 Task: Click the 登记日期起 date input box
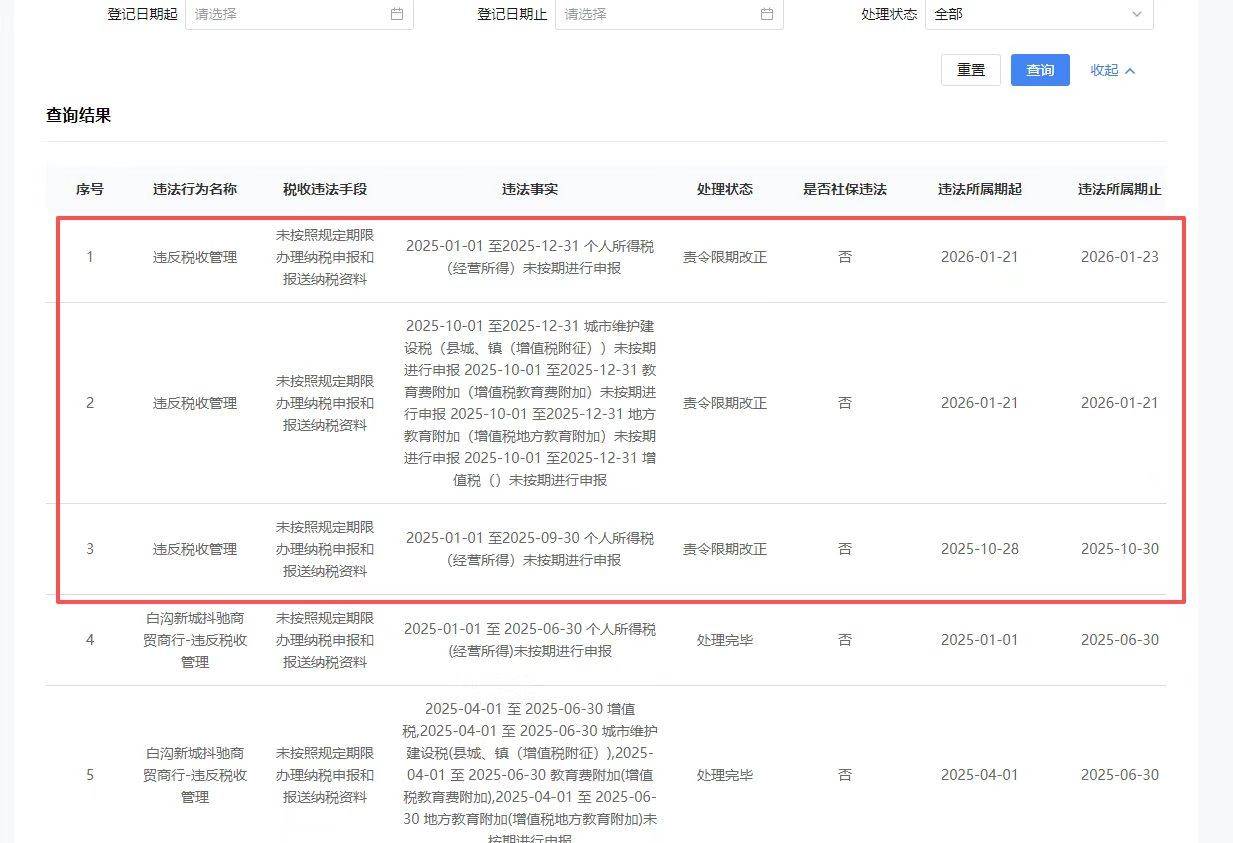[285, 14]
